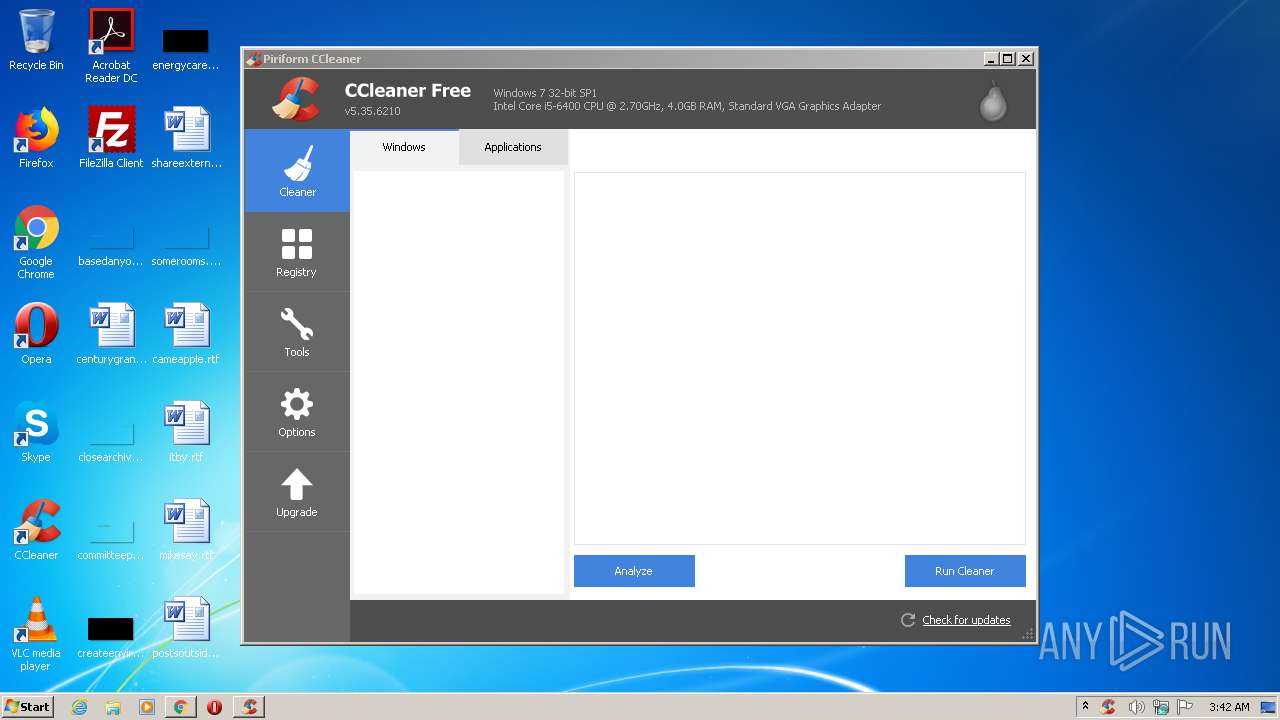Select the energycare desktop file
This screenshot has height=720, width=1280.
coord(186,48)
